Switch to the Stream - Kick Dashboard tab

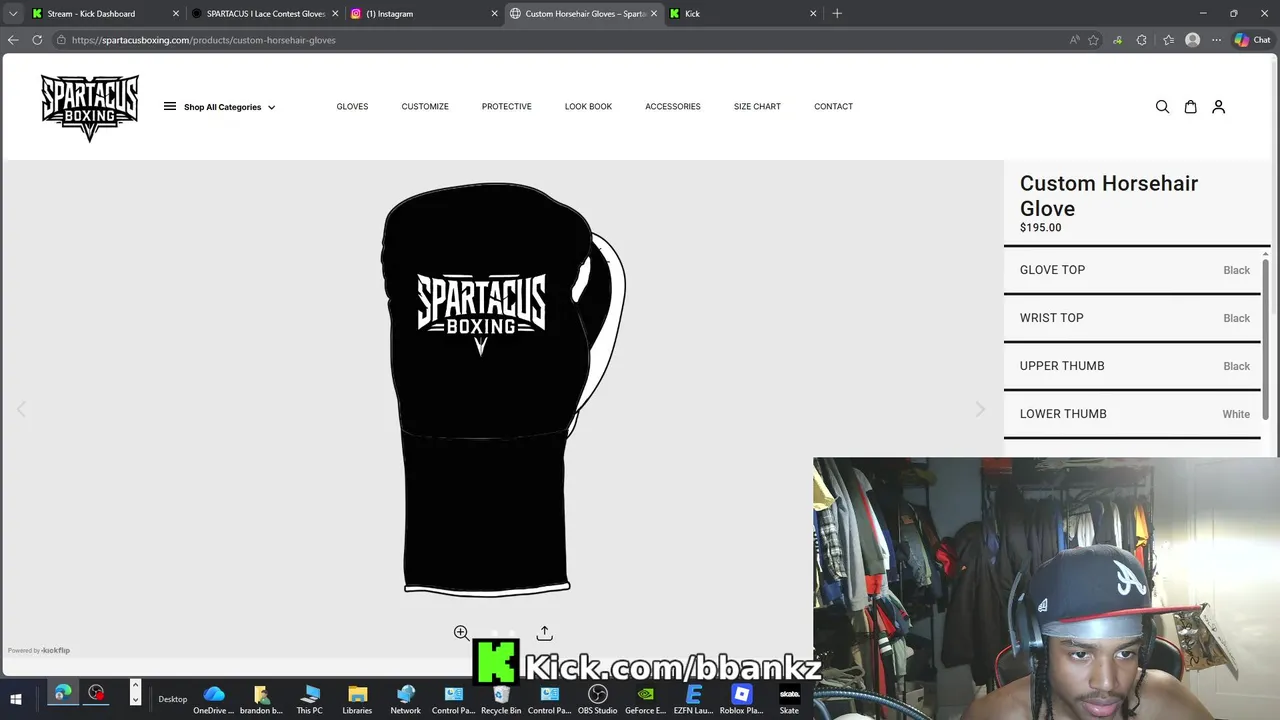click(x=105, y=14)
